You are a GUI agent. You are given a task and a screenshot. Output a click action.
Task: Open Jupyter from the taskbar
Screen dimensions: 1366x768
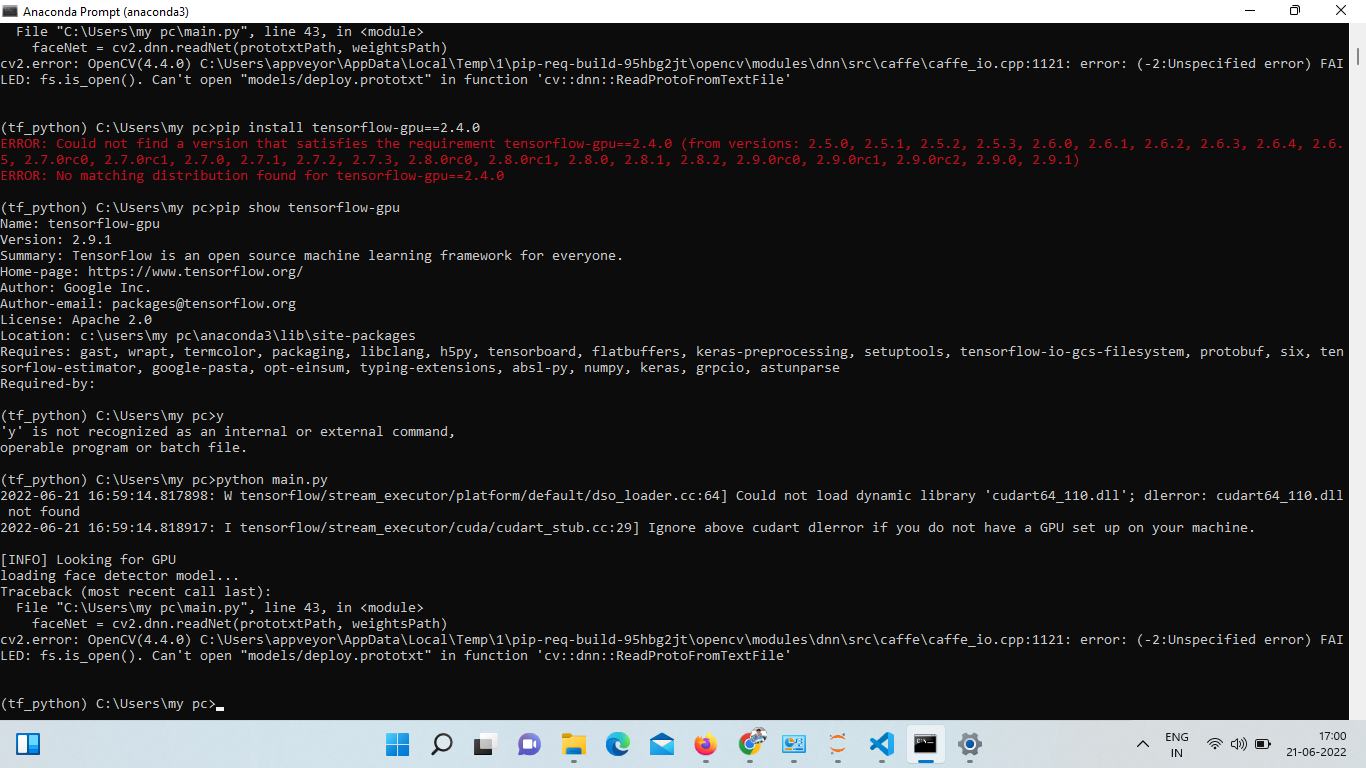pos(837,744)
